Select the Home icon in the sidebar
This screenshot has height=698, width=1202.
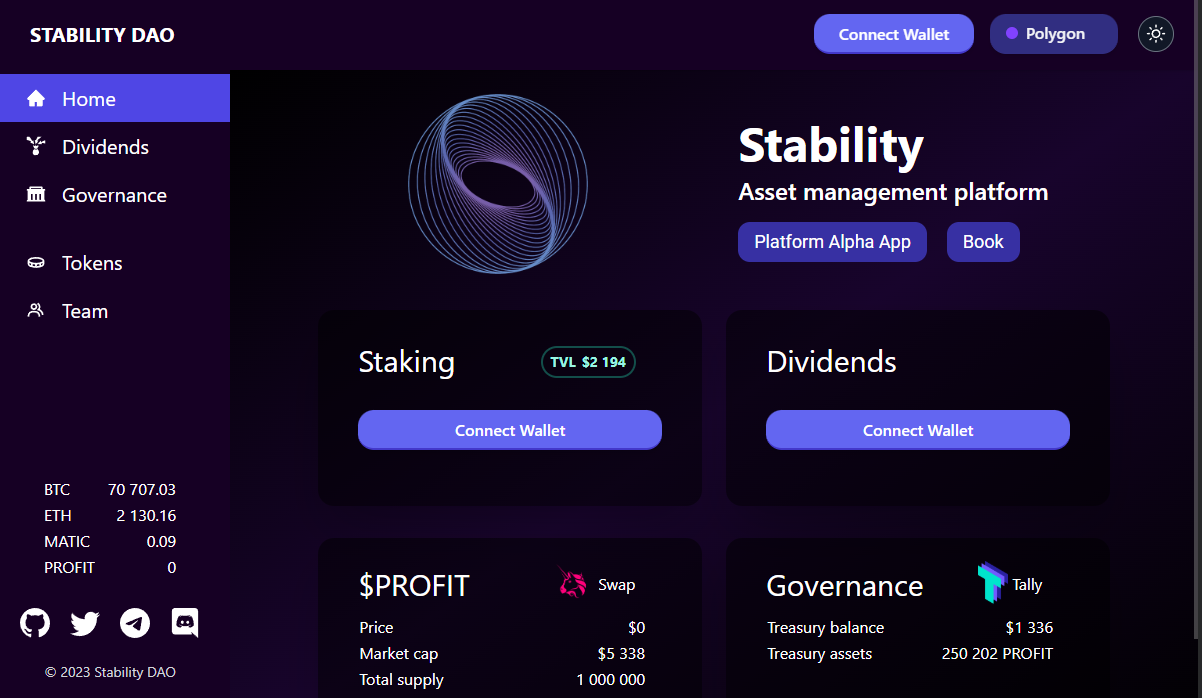click(x=37, y=98)
